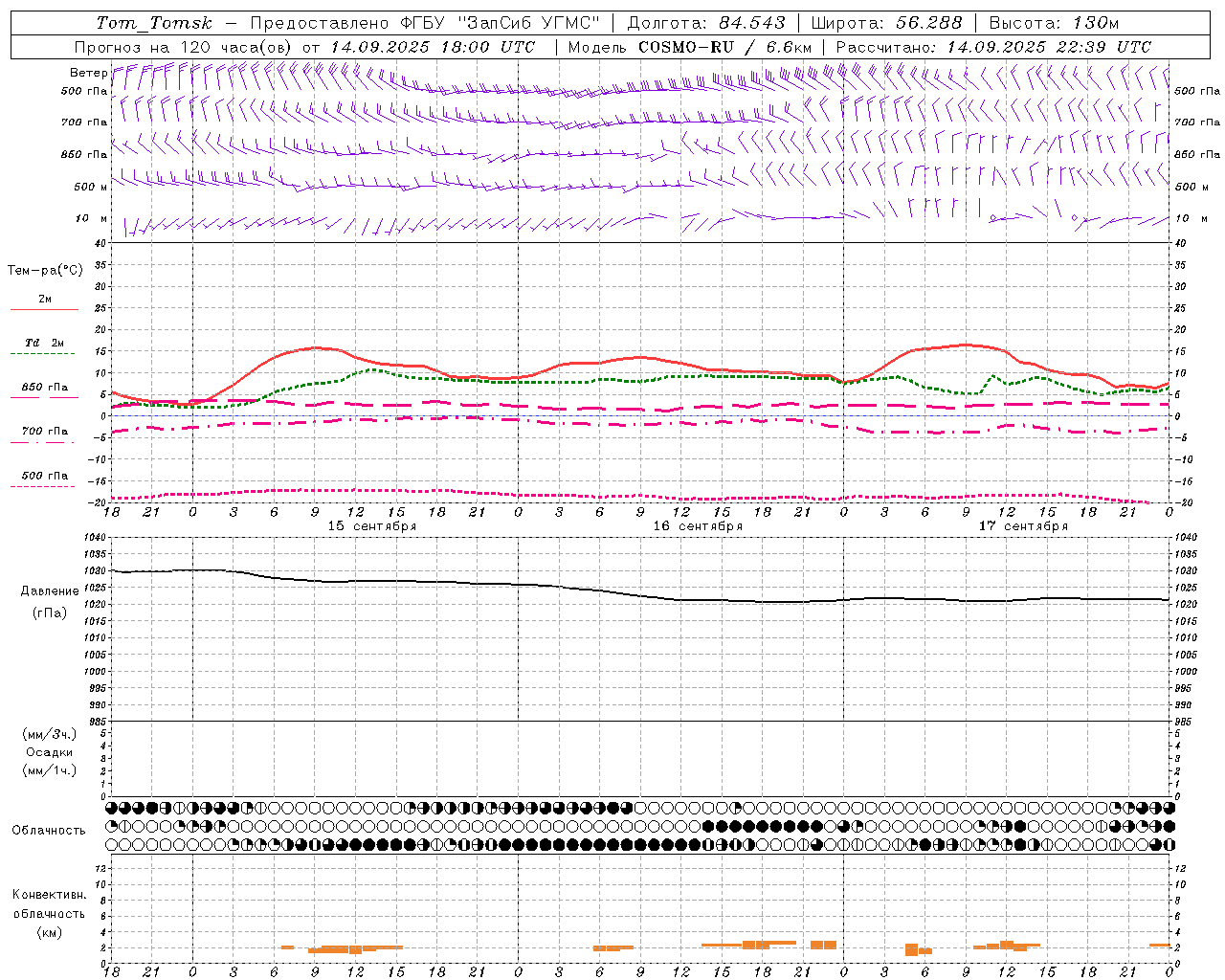Click the Tom_Tomsk station title
The image size is (1225, 980).
[154, 23]
